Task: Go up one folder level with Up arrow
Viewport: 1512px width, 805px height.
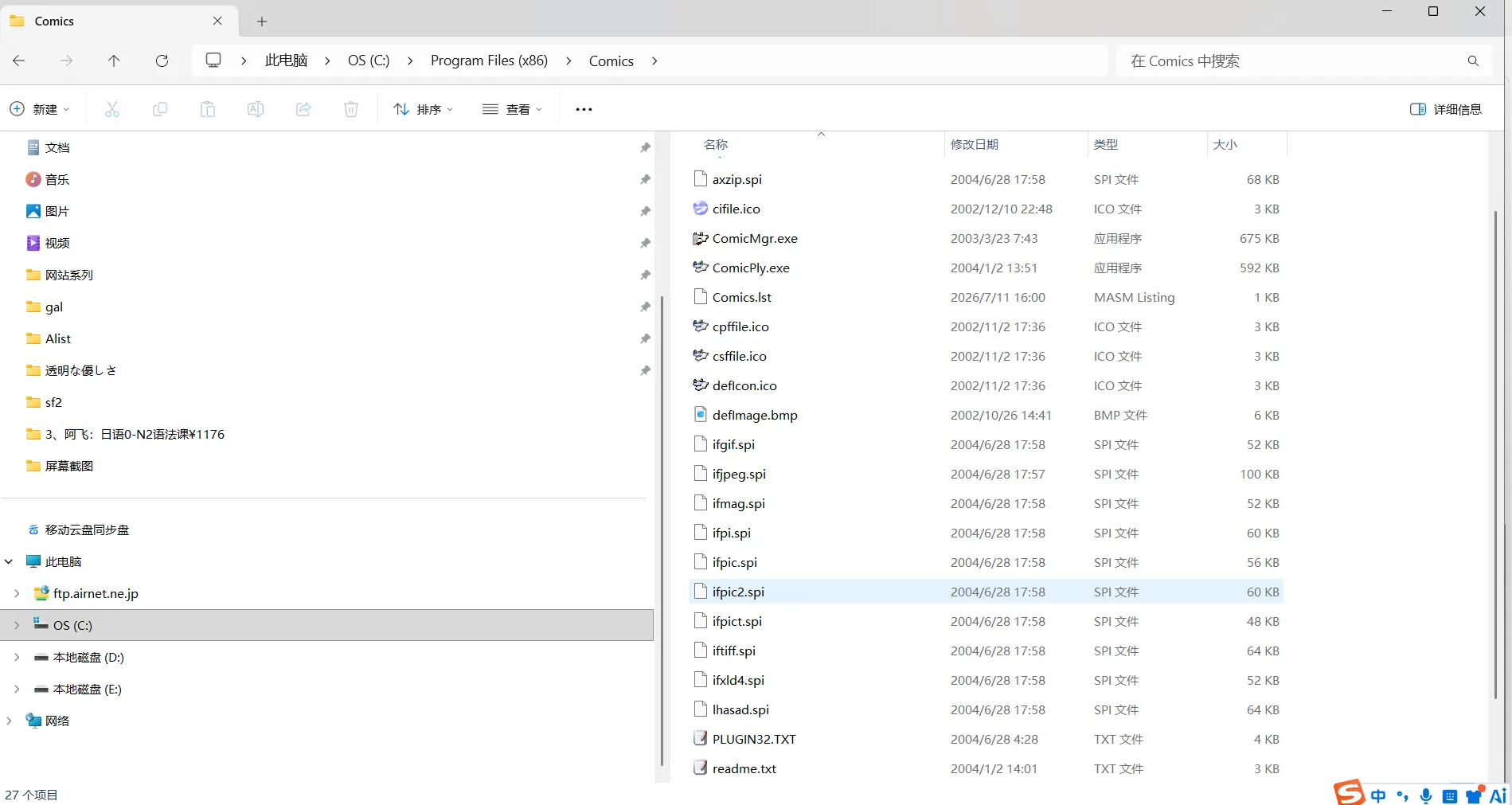Action: (114, 61)
